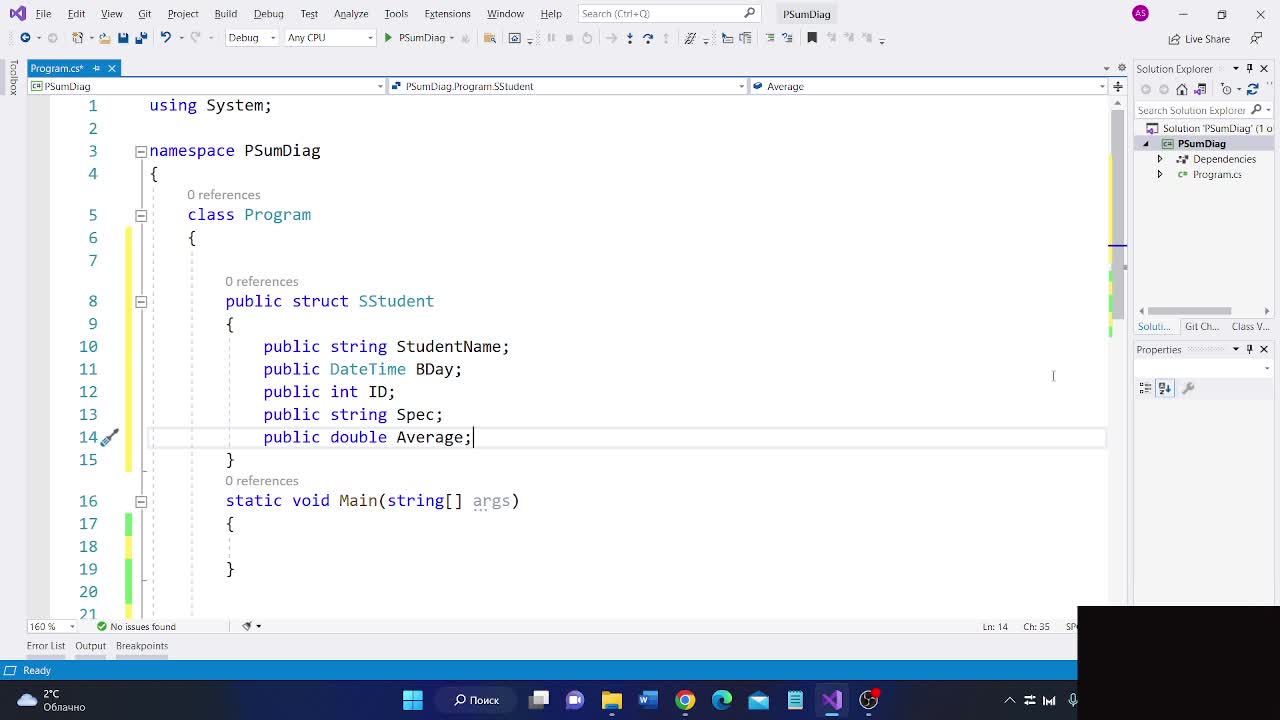
Task: Switch to the Error List tab
Action: click(45, 646)
